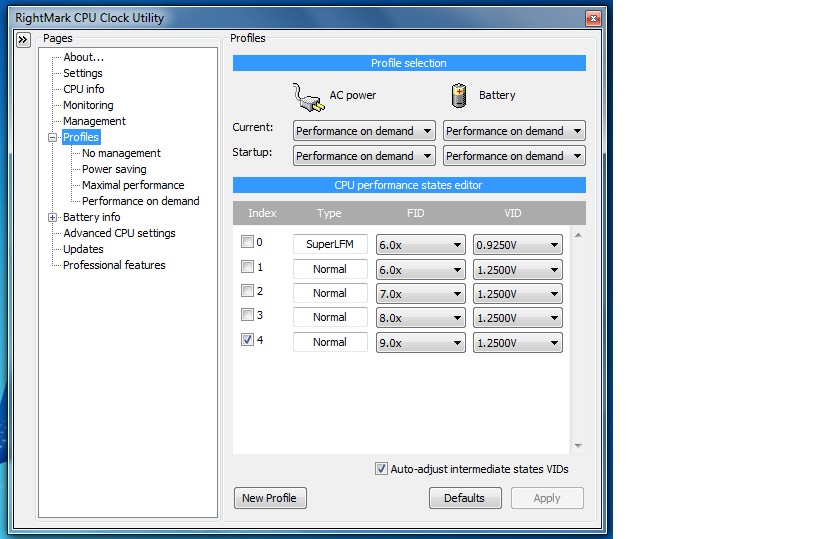Click scroll down arrow in states list
Viewport: 819px width, 539px height.
click(x=578, y=446)
